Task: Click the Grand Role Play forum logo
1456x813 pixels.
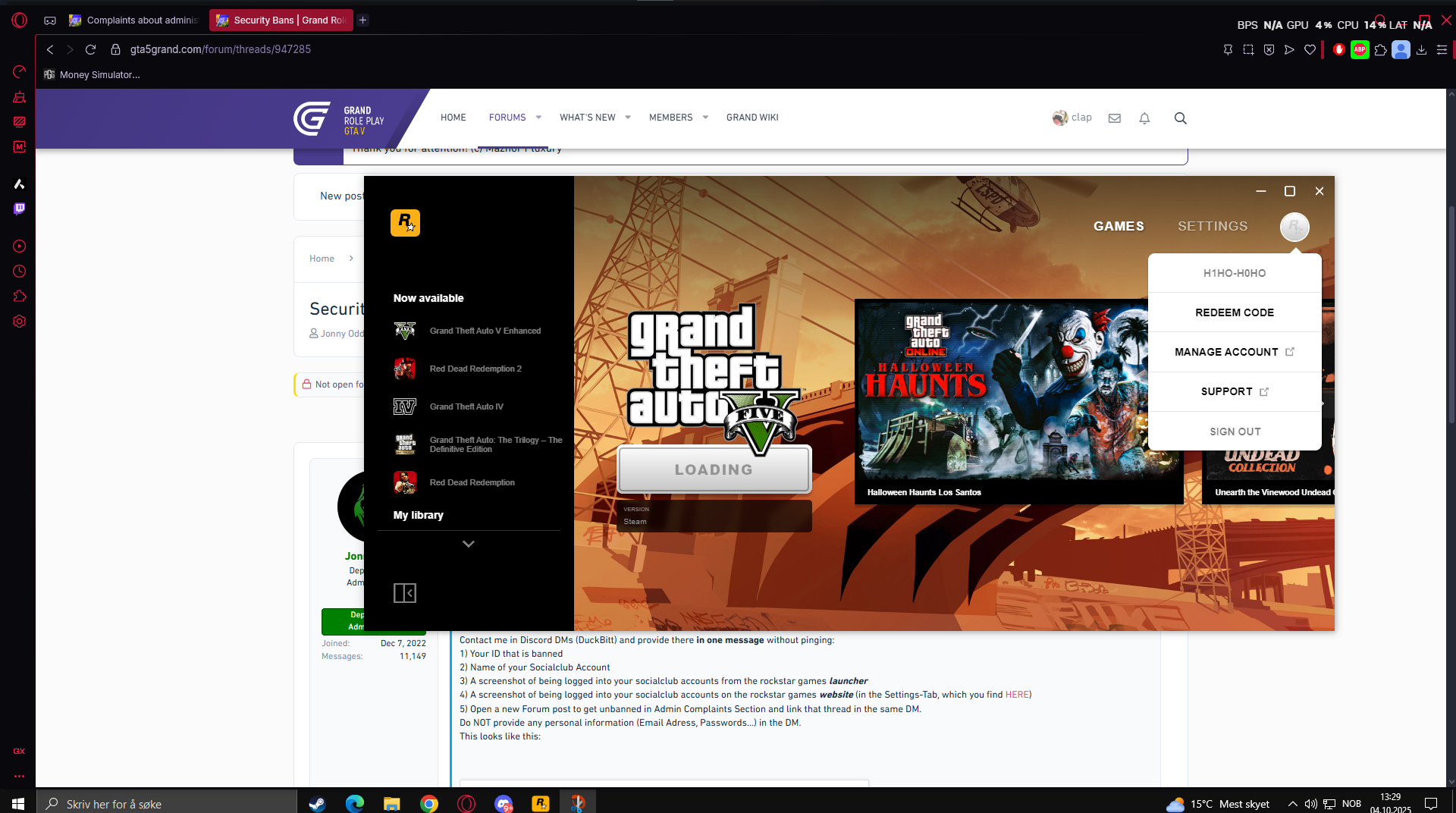Action: tap(339, 119)
